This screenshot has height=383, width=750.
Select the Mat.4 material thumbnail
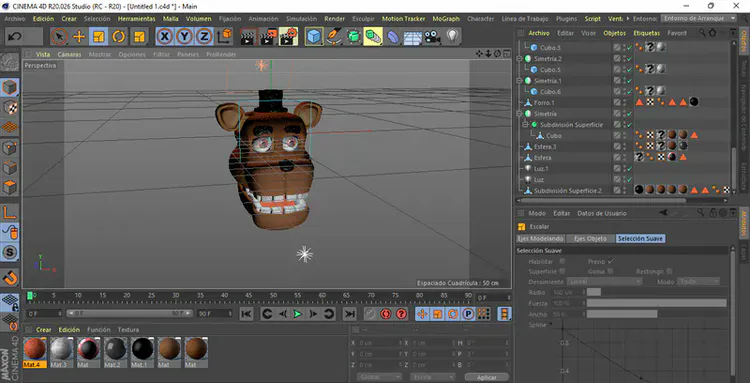35,352
